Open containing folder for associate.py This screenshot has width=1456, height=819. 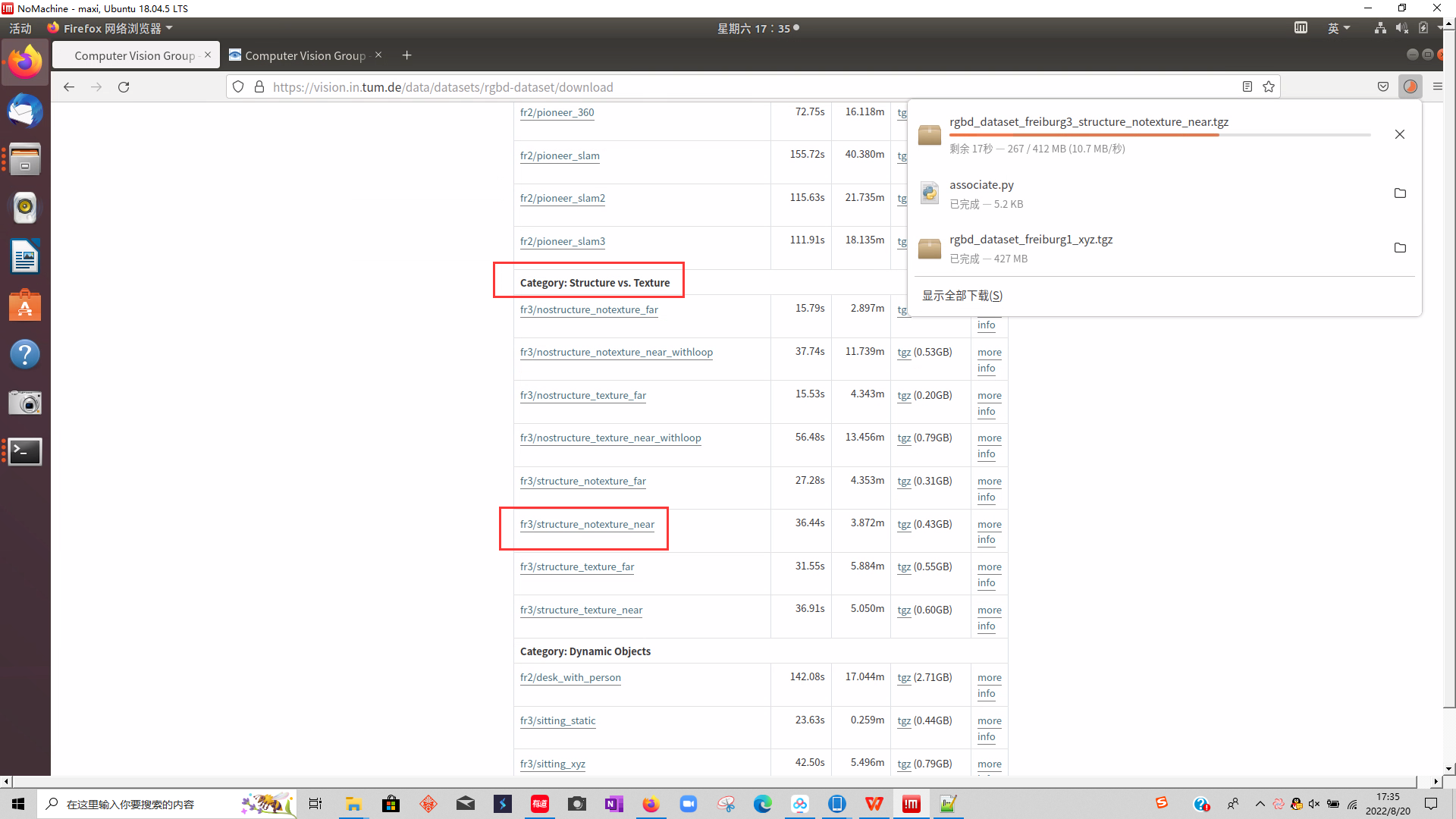click(x=1400, y=193)
